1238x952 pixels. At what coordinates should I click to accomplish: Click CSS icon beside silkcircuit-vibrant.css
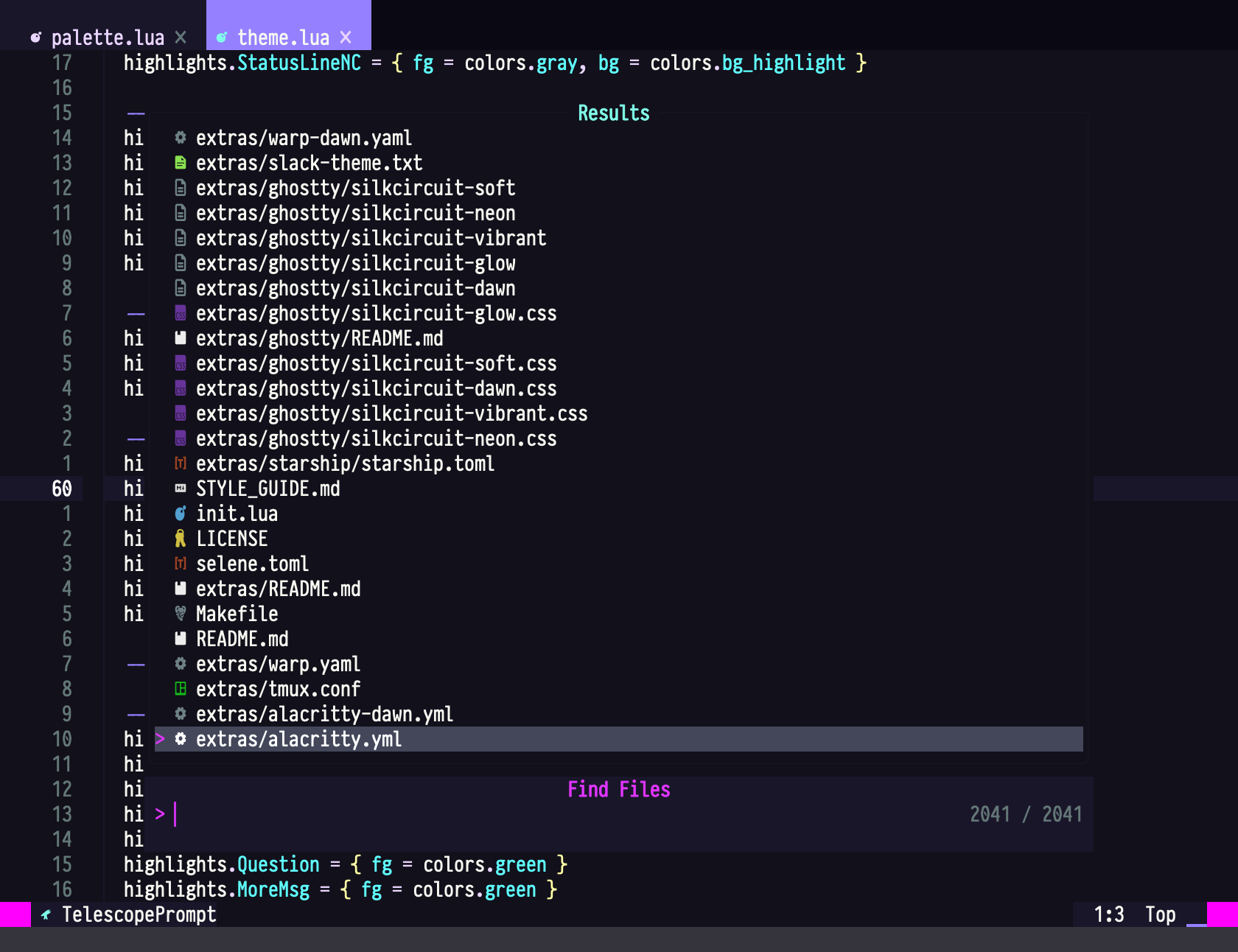tap(181, 413)
